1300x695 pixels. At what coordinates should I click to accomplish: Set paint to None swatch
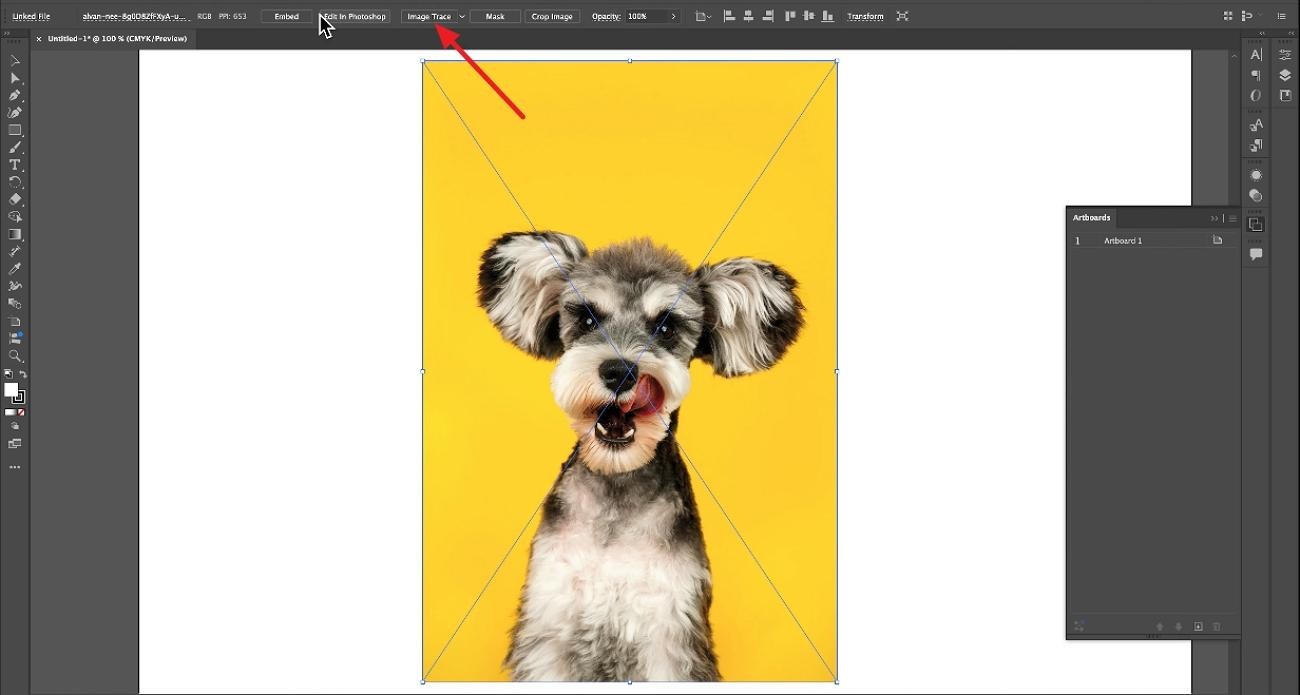tap(21, 412)
